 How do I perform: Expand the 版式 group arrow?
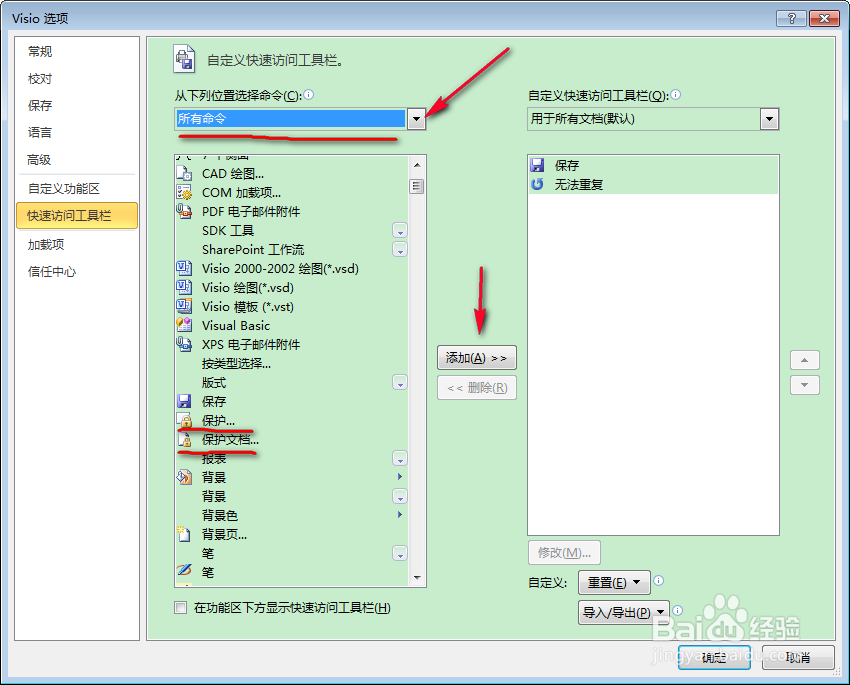coord(400,383)
